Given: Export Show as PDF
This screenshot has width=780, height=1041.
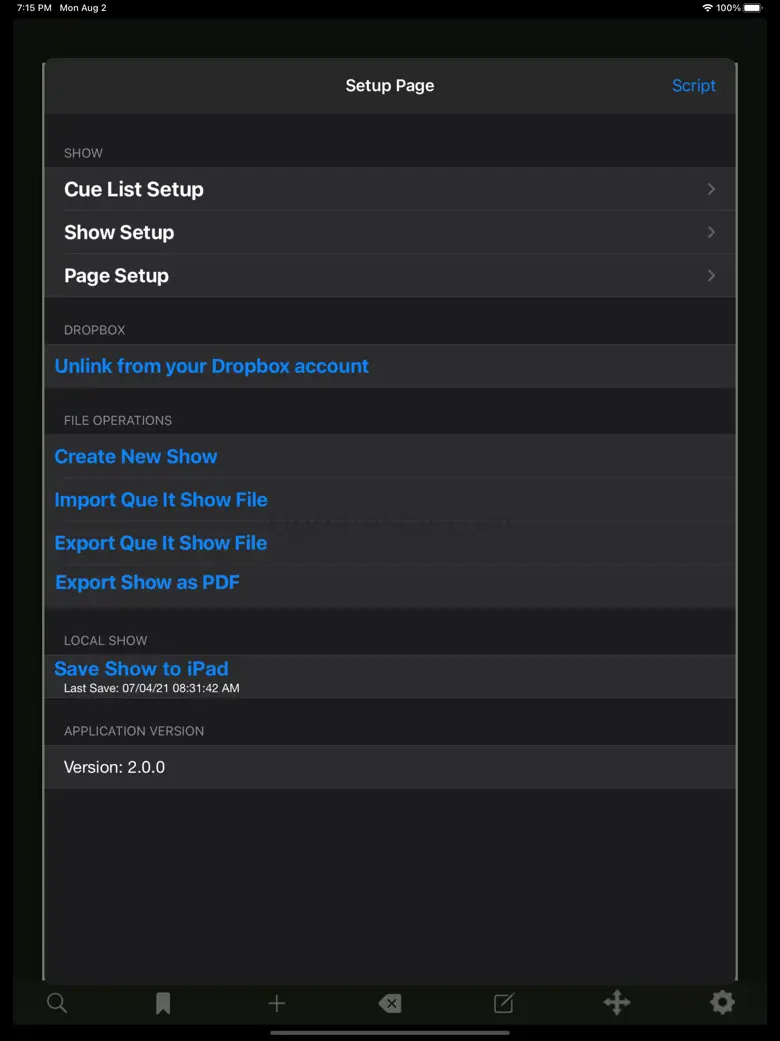Looking at the screenshot, I should (x=148, y=583).
